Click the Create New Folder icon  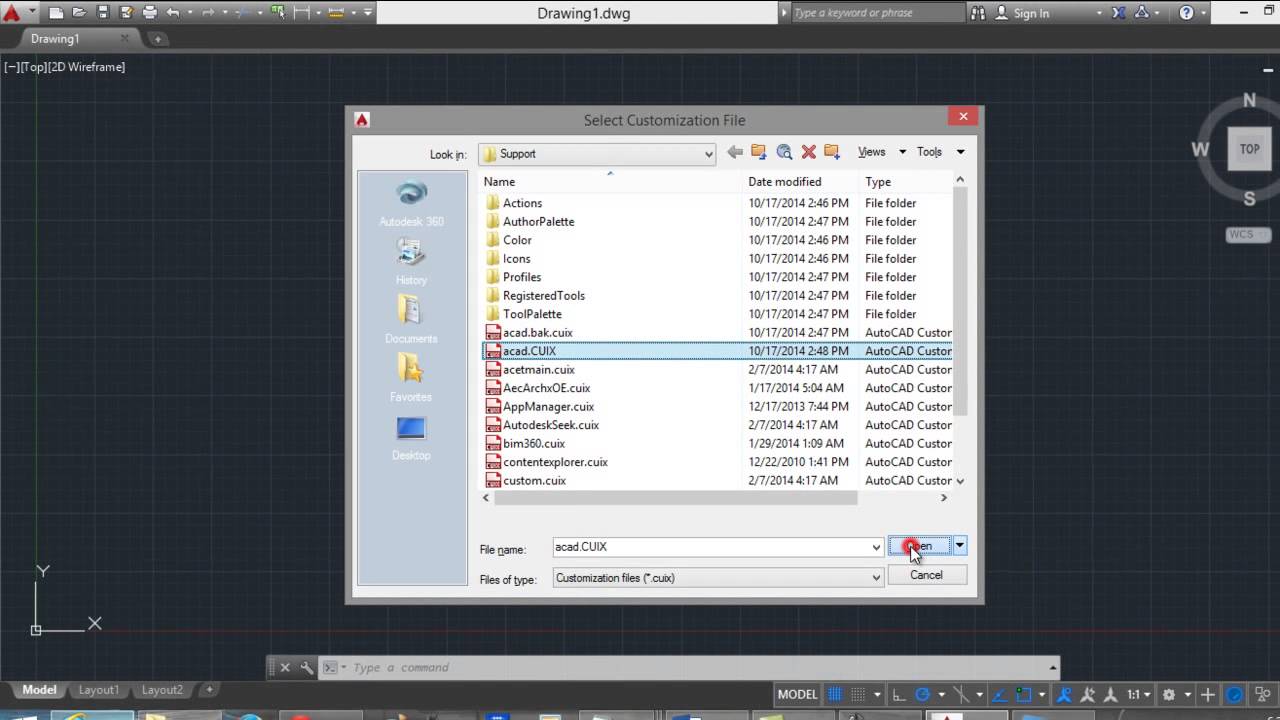click(x=832, y=152)
